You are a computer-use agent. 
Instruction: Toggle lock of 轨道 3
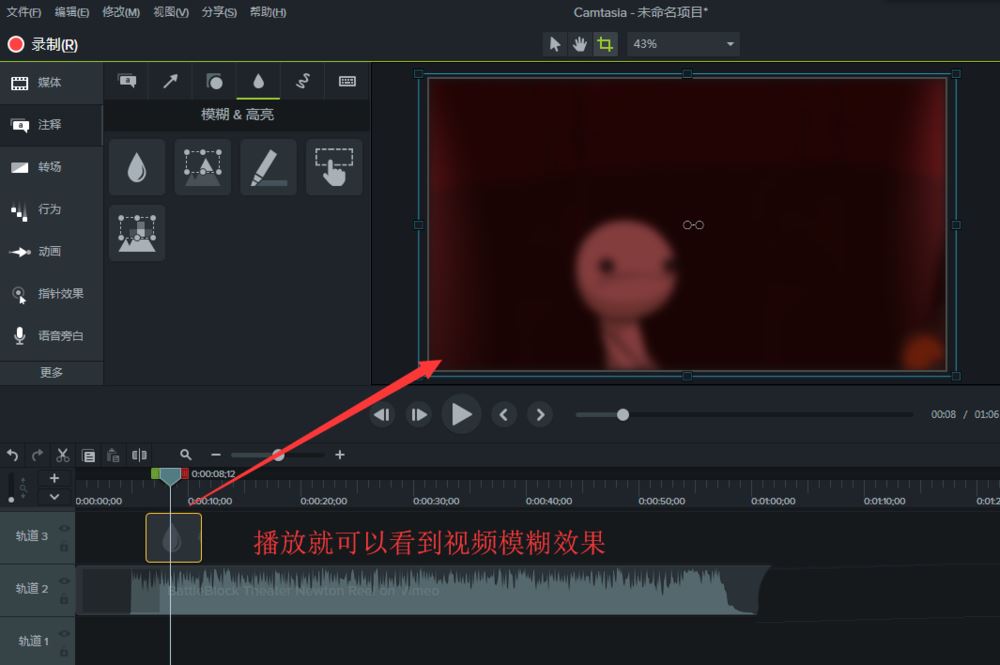[x=64, y=547]
